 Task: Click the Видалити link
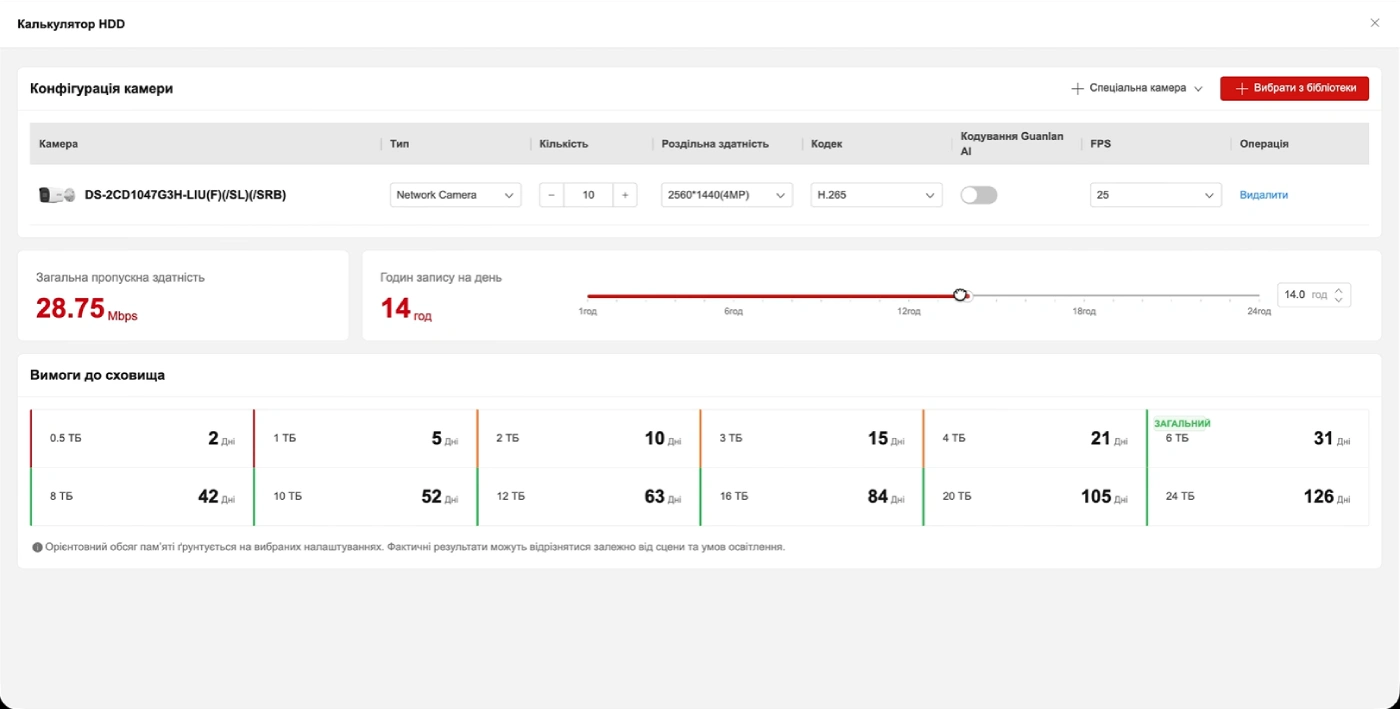click(x=1264, y=195)
